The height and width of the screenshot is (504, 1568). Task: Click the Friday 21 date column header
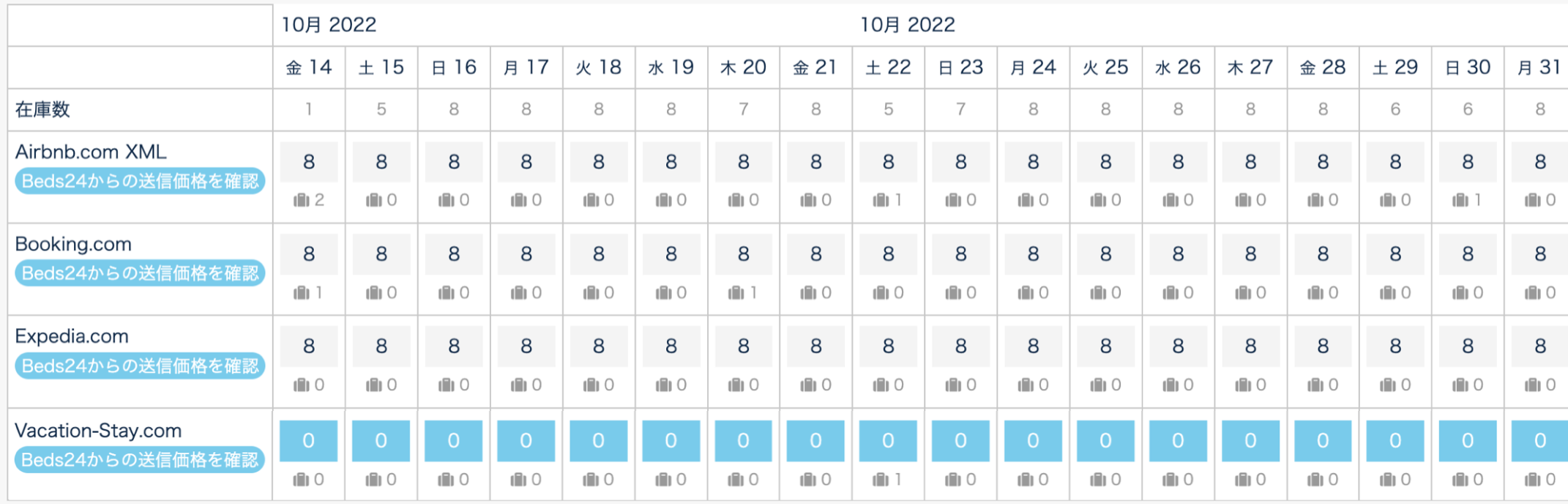point(815,67)
